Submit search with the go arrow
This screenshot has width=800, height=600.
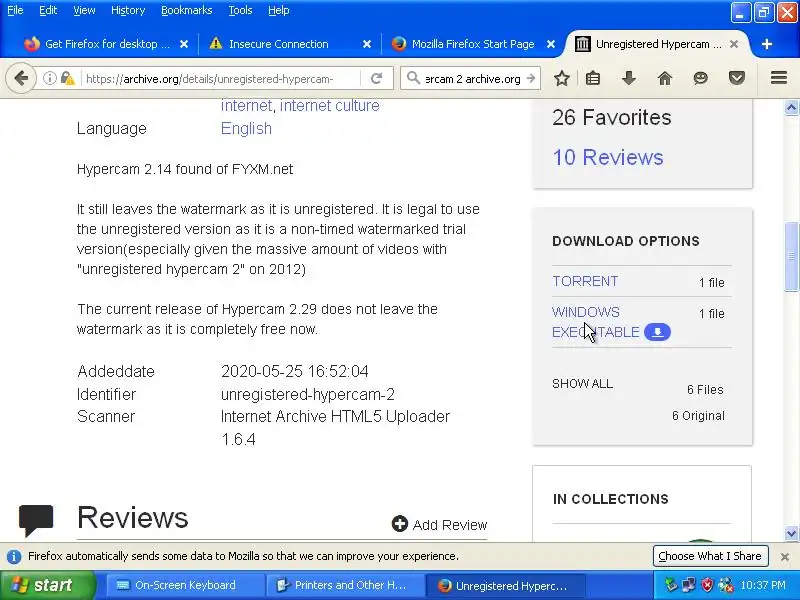531,79
